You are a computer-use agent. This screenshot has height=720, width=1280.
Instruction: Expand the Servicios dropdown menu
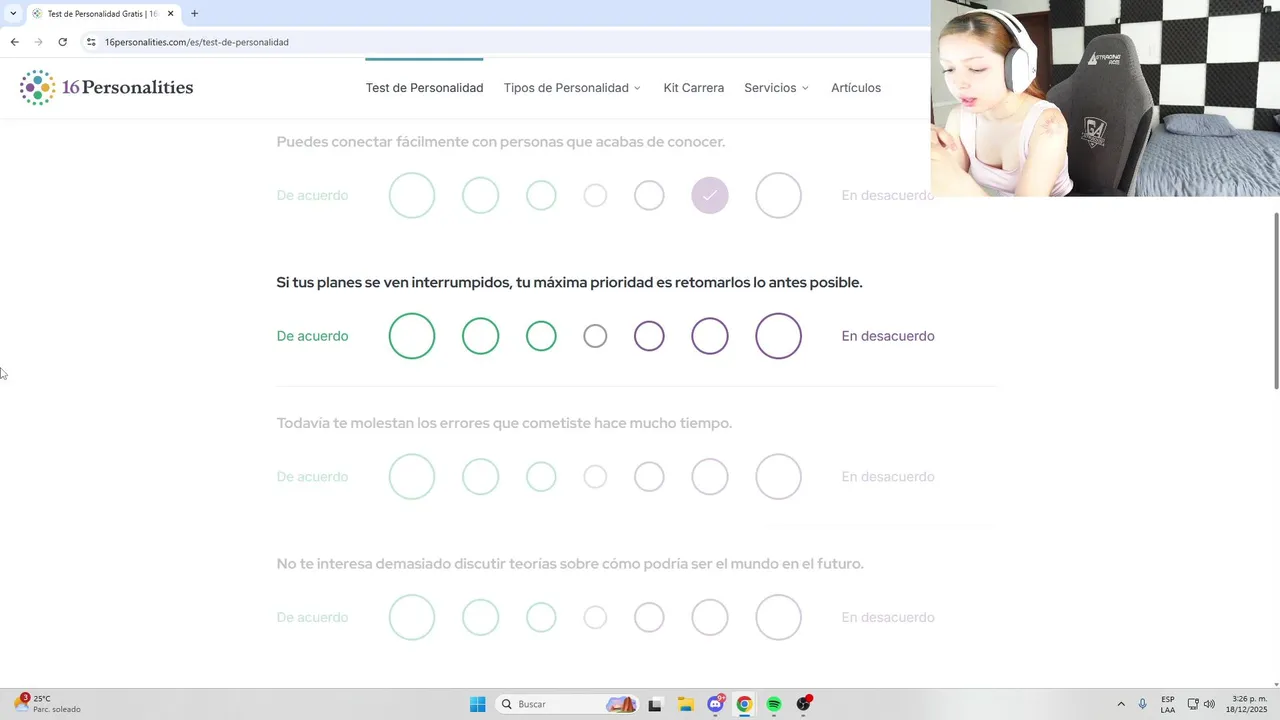pos(777,88)
